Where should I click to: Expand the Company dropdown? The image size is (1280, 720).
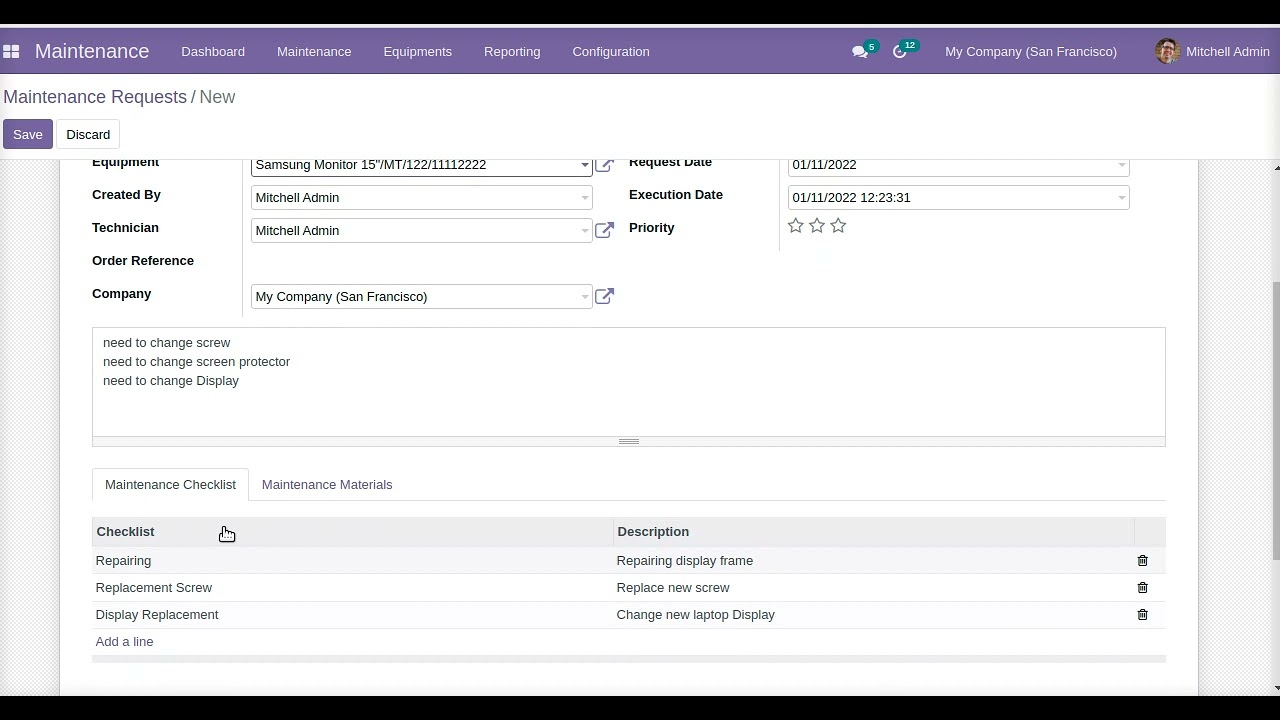coord(585,297)
